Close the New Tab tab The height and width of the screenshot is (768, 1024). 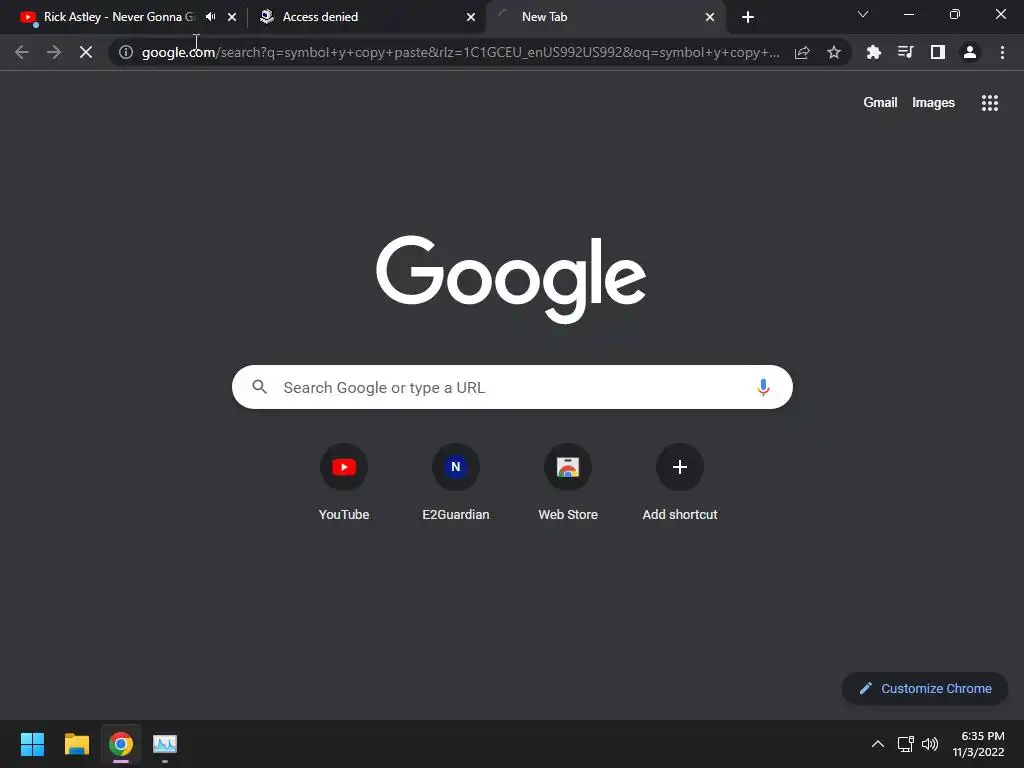pos(710,17)
